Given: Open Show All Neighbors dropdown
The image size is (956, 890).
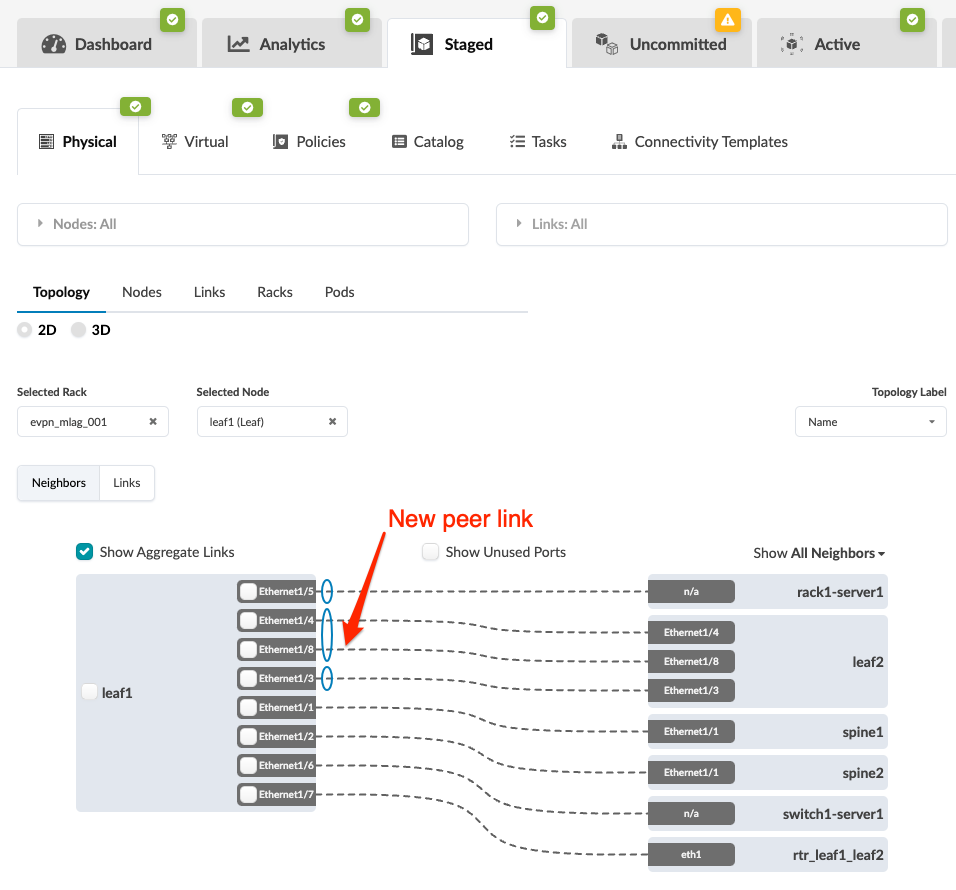Looking at the screenshot, I should pyautogui.click(x=819, y=553).
